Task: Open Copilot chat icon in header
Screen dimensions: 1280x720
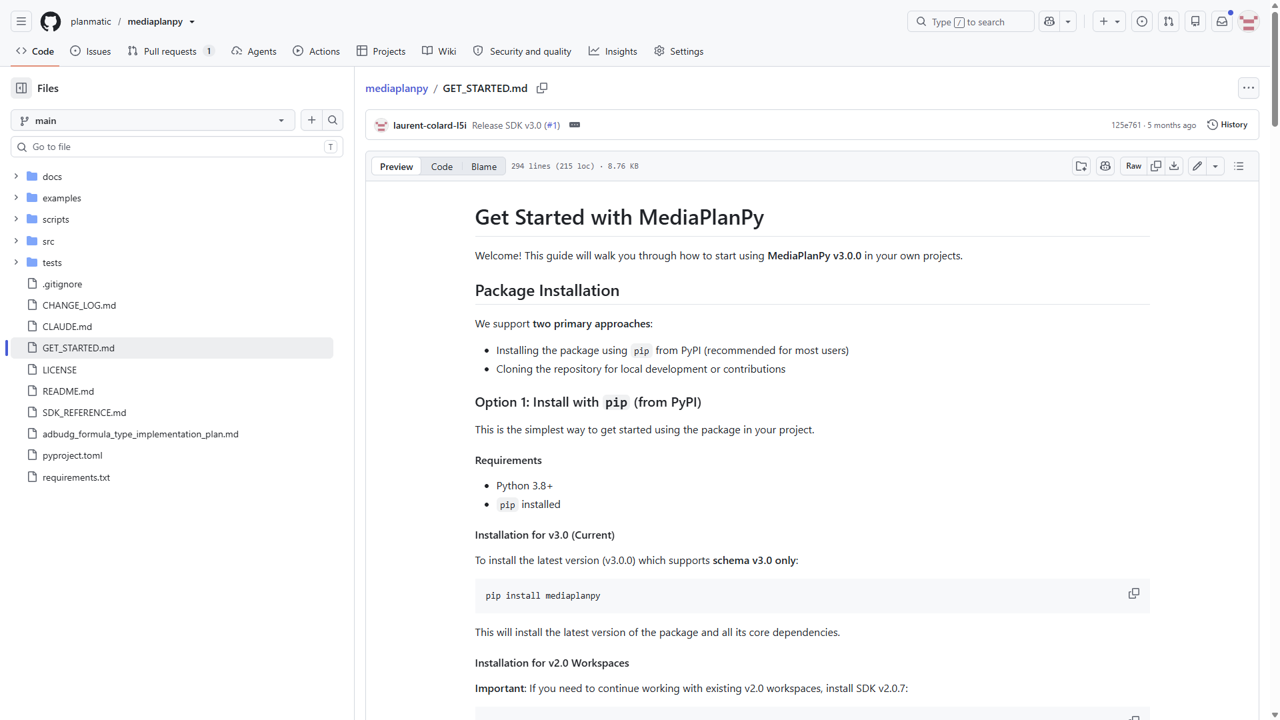Action: click(1049, 21)
